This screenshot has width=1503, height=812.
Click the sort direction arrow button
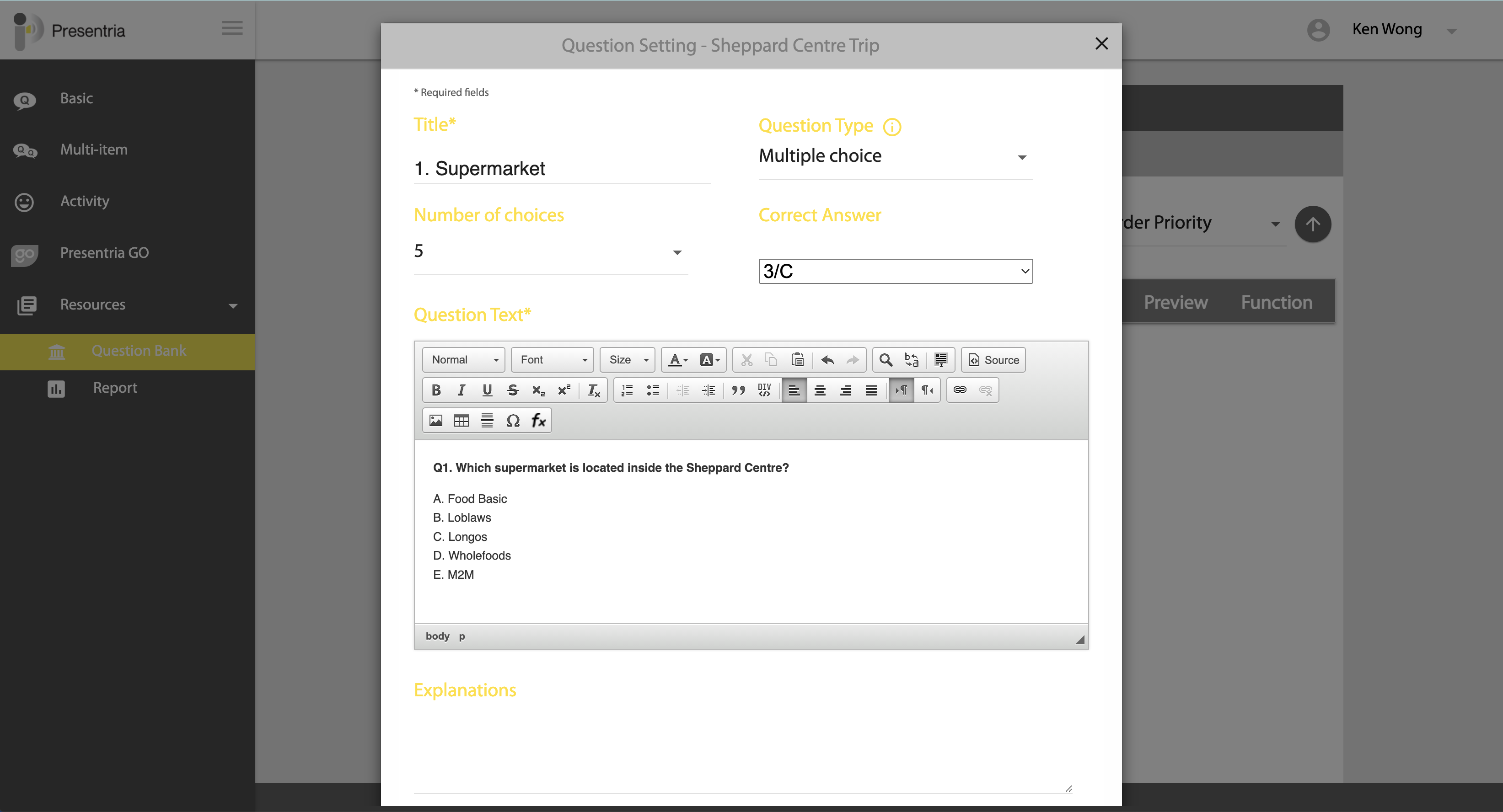coord(1313,224)
